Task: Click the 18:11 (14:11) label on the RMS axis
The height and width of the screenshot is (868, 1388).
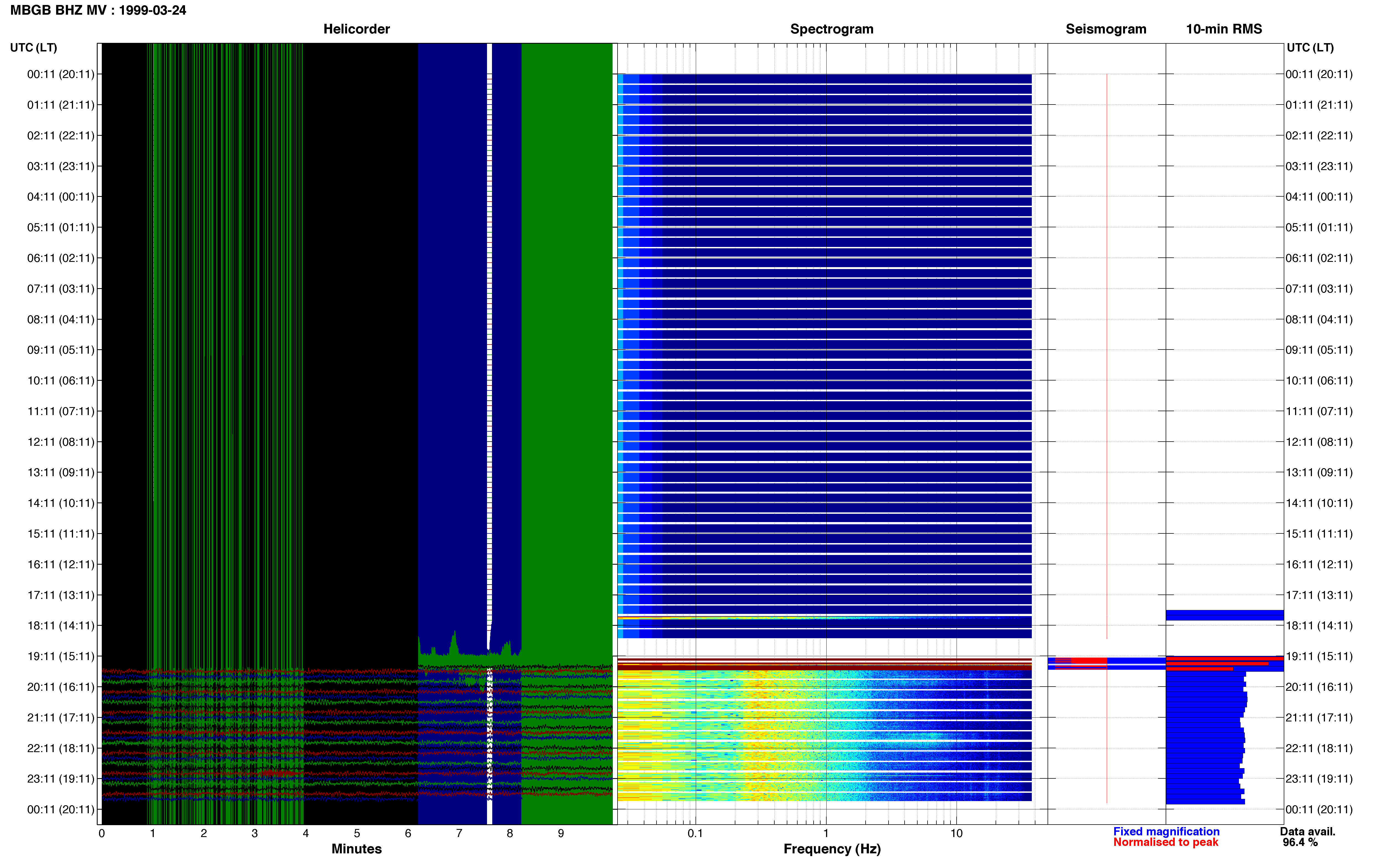Action: coord(1319,626)
